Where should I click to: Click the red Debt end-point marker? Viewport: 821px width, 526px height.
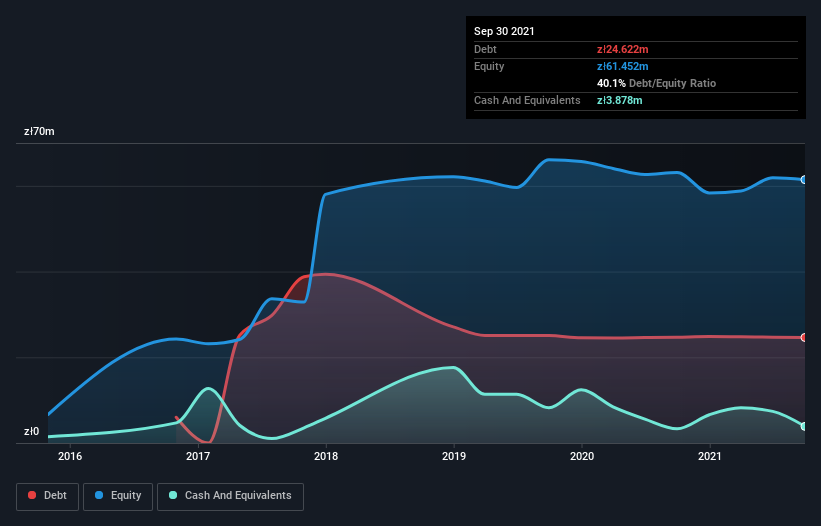pos(804,338)
